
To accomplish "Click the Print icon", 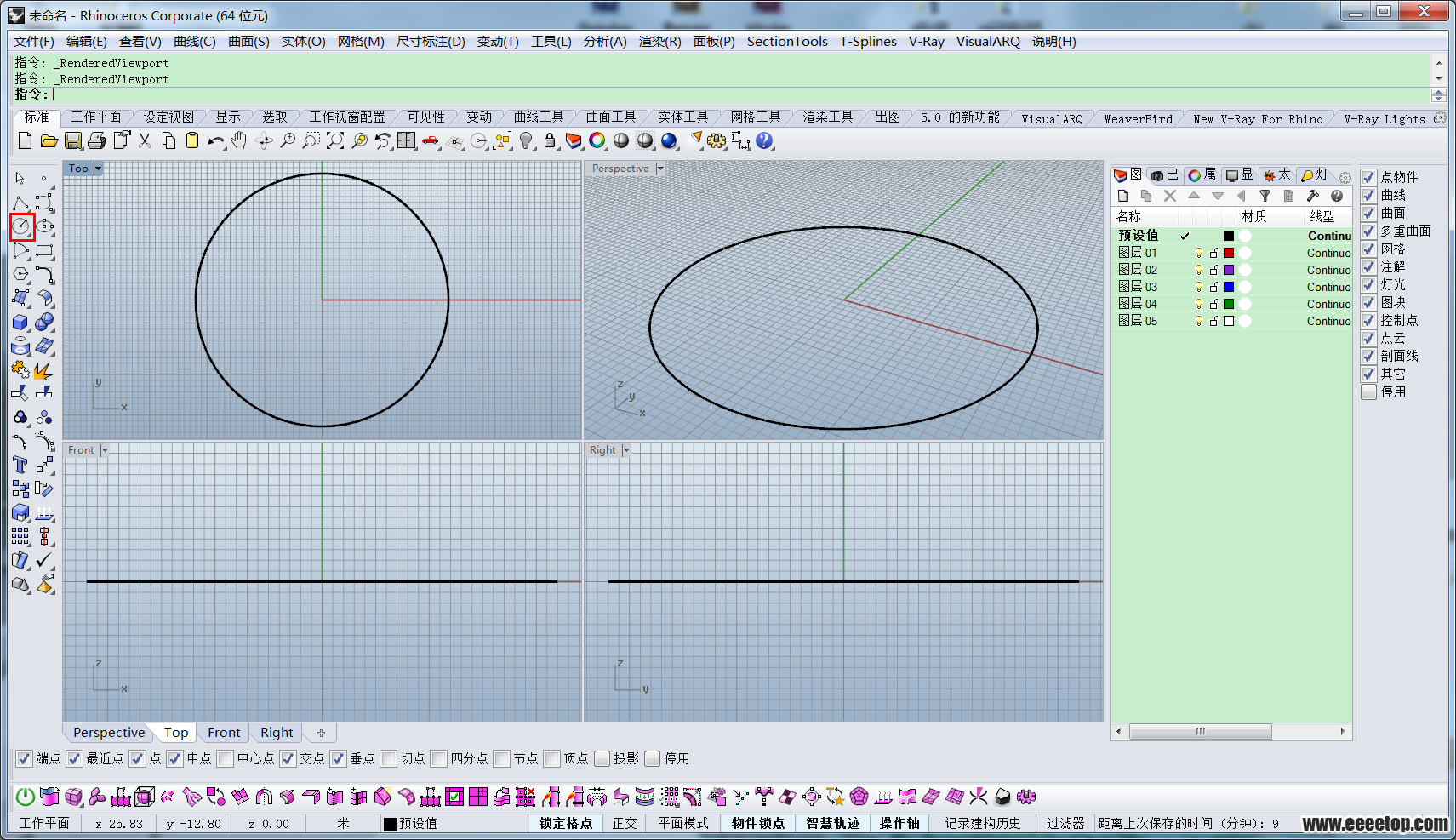I will coord(97,140).
